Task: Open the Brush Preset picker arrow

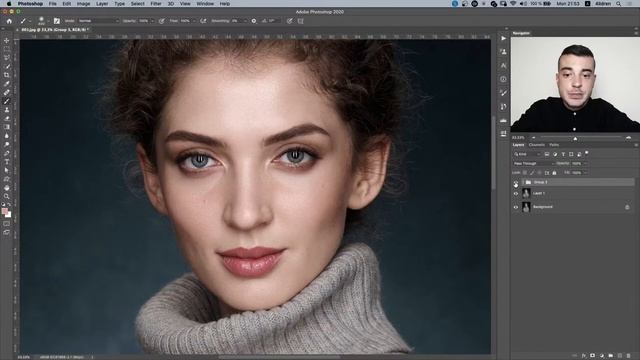Action: click(x=48, y=21)
